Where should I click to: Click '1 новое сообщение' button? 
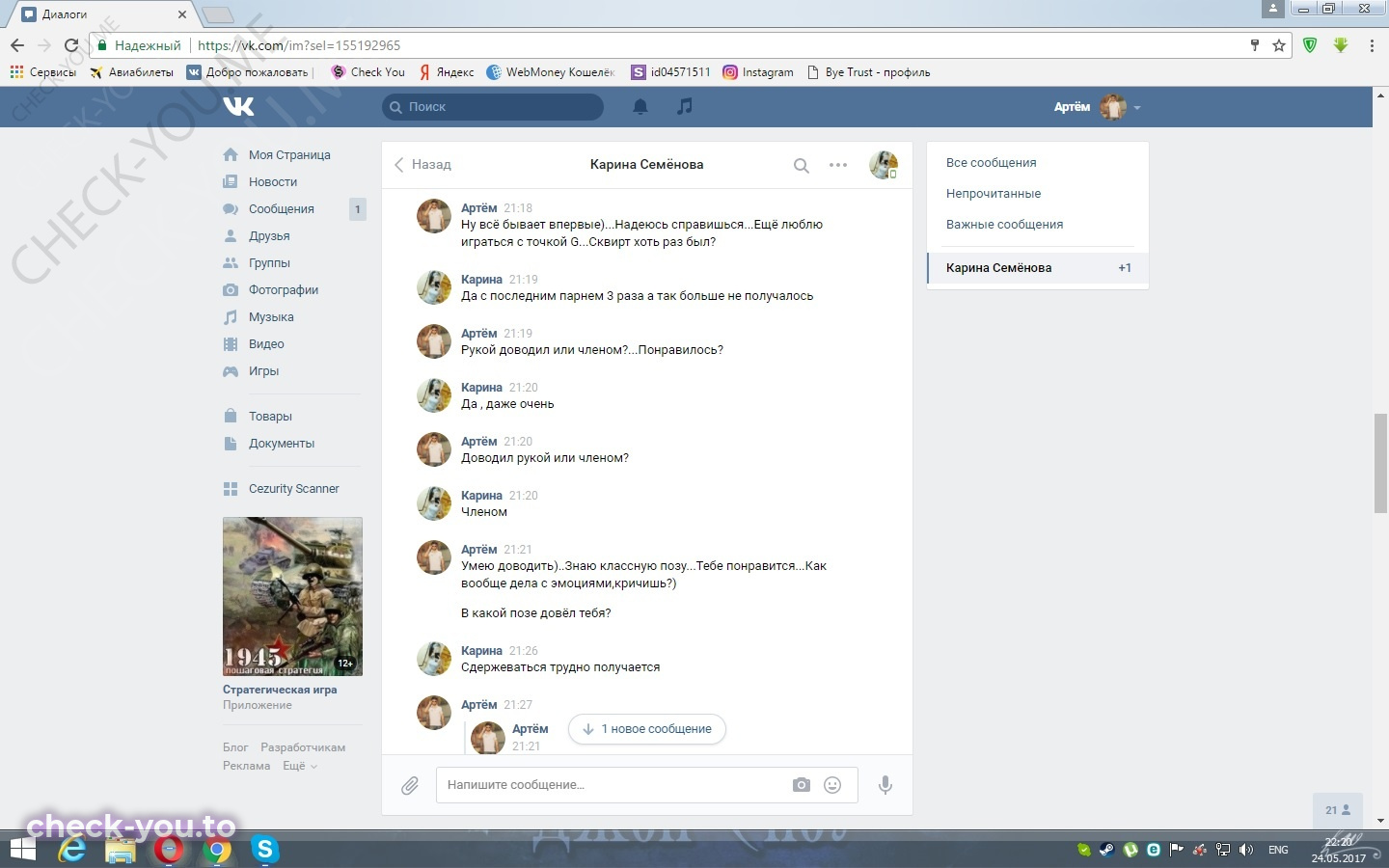pos(647,729)
